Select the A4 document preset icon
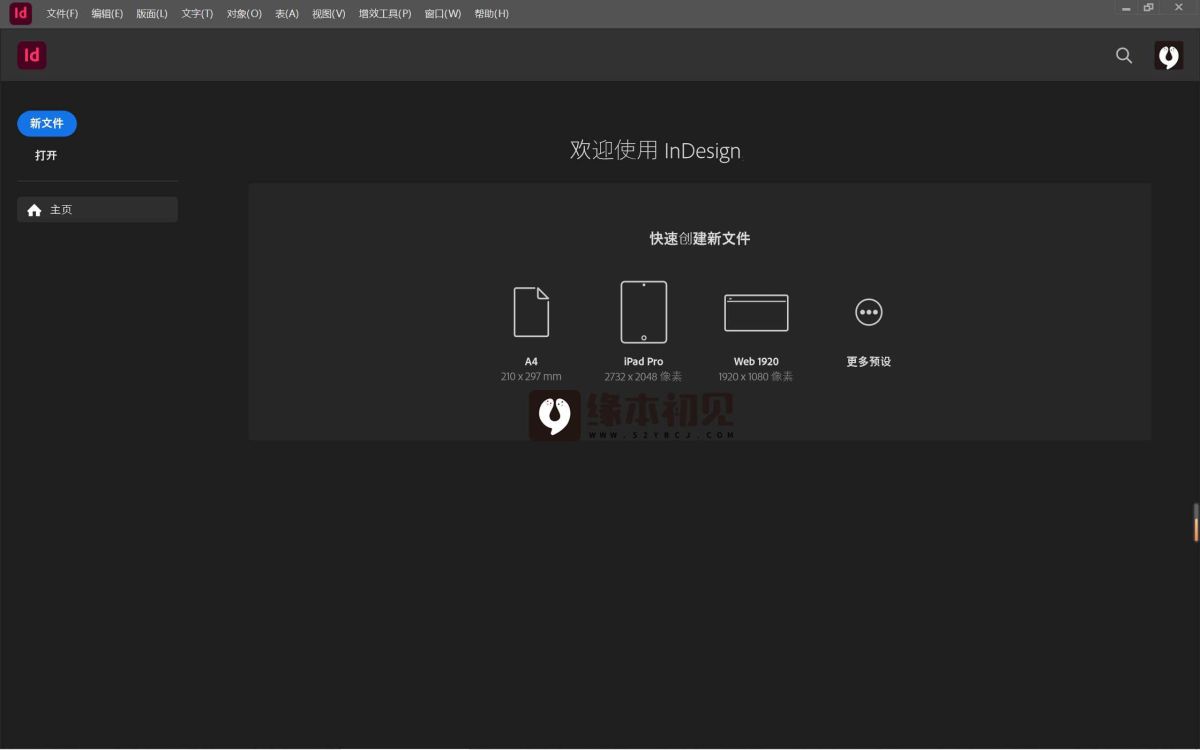Viewport: 1200px width, 750px height. click(x=531, y=312)
